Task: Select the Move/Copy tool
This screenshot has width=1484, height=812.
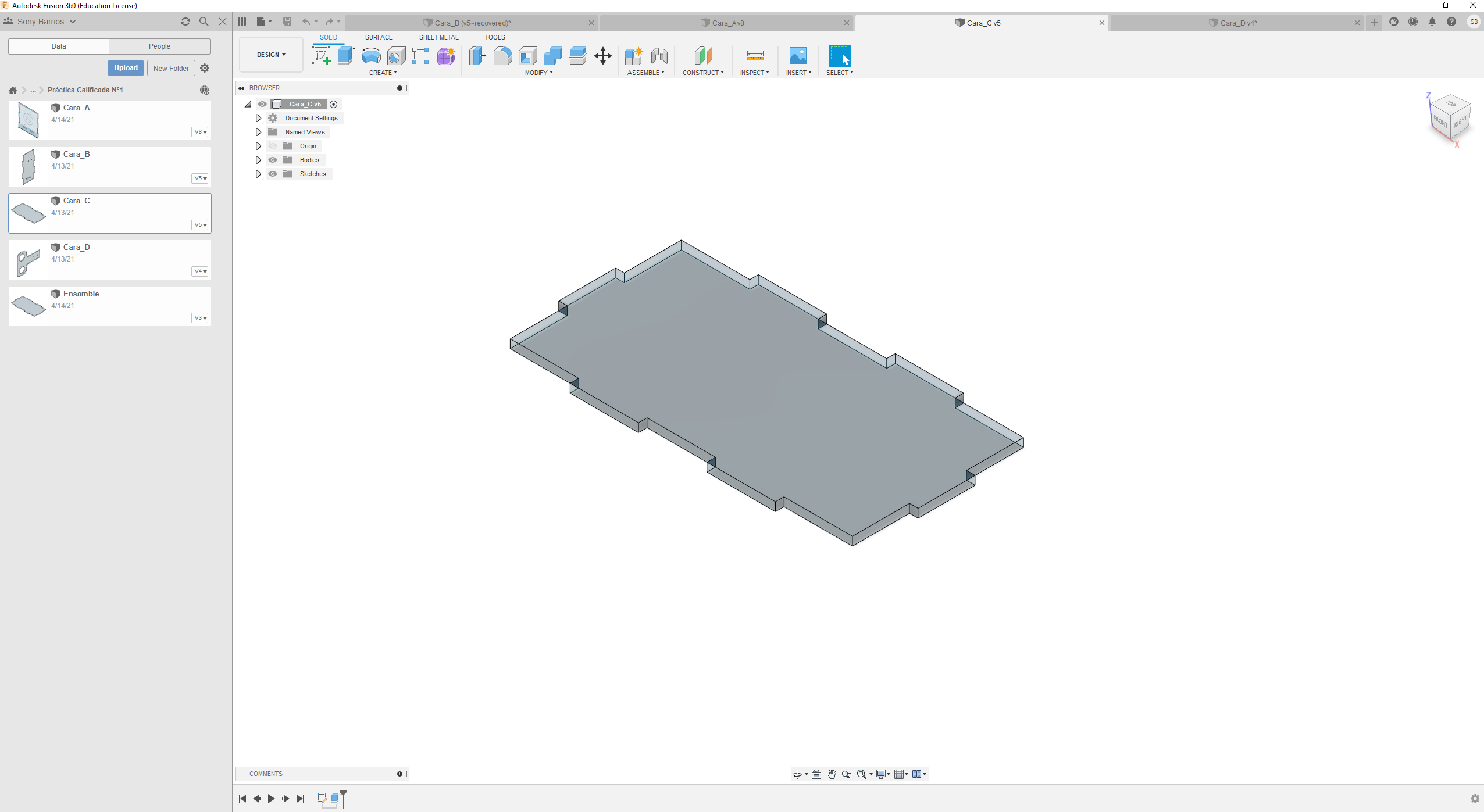Action: (x=603, y=56)
